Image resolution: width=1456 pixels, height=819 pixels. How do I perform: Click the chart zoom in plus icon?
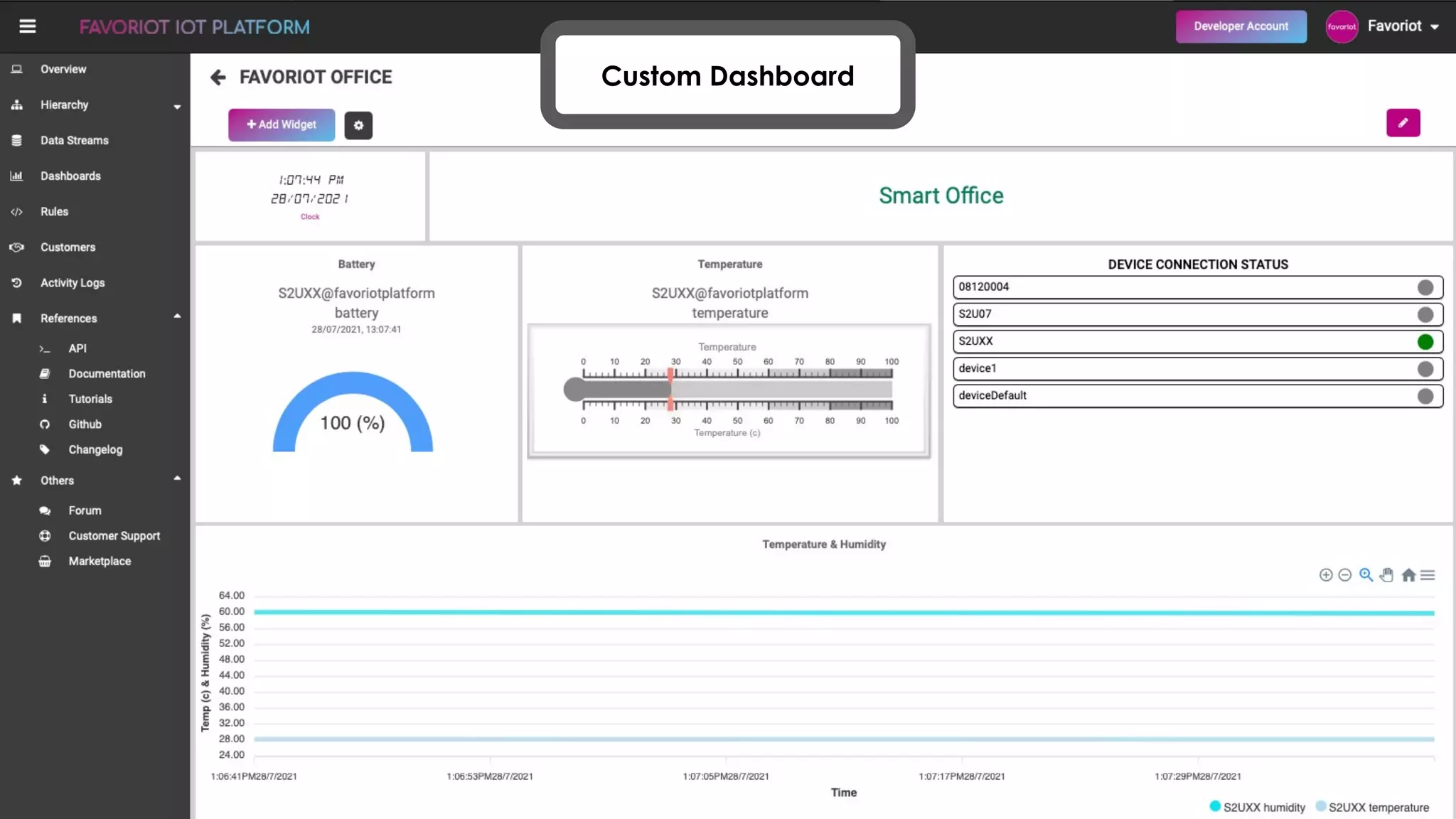(x=1326, y=574)
